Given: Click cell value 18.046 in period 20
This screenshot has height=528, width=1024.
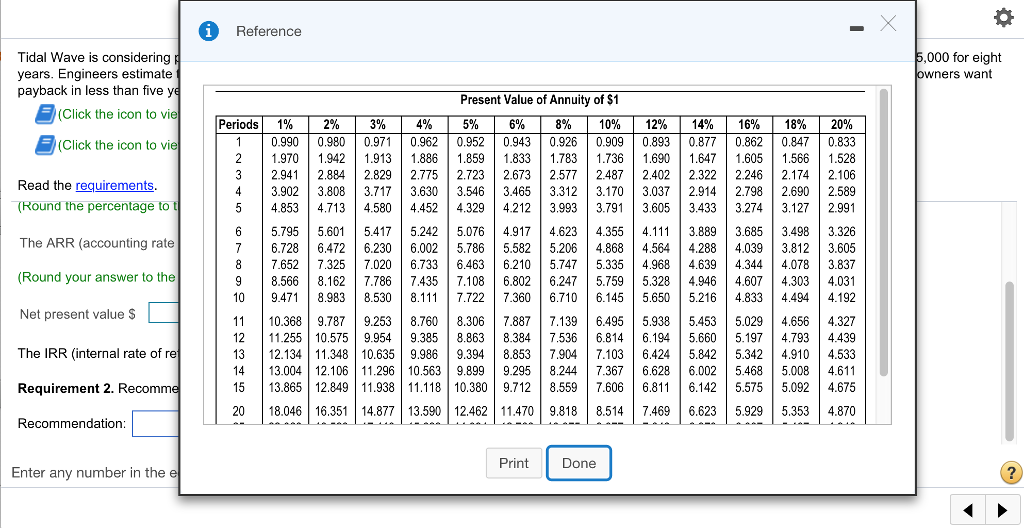Looking at the screenshot, I should 285,411.
